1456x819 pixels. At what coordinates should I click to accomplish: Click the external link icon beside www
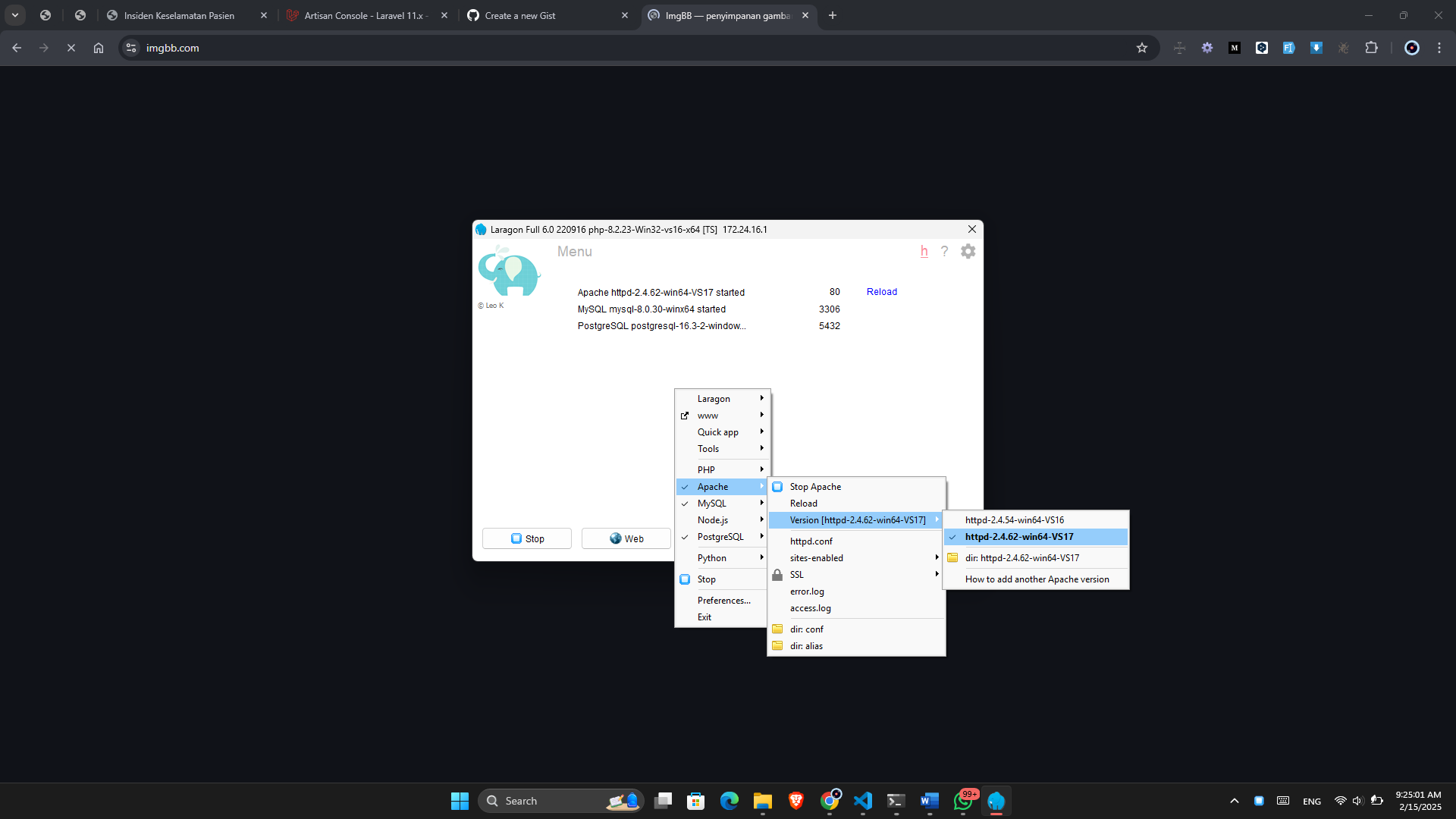685,416
